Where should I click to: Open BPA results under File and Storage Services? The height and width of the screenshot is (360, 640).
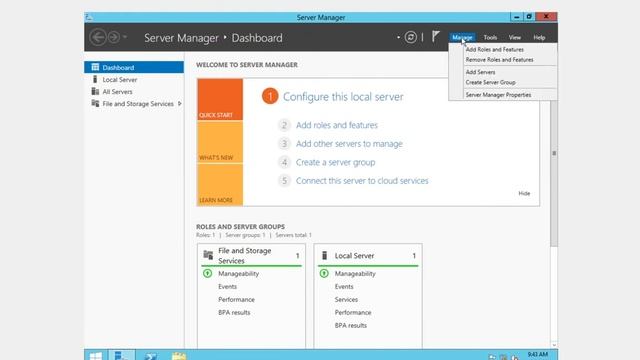pyautogui.click(x=234, y=313)
